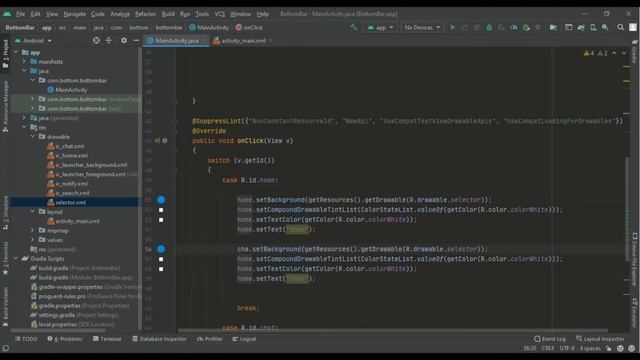Open the TODO tool window button

coord(26,339)
